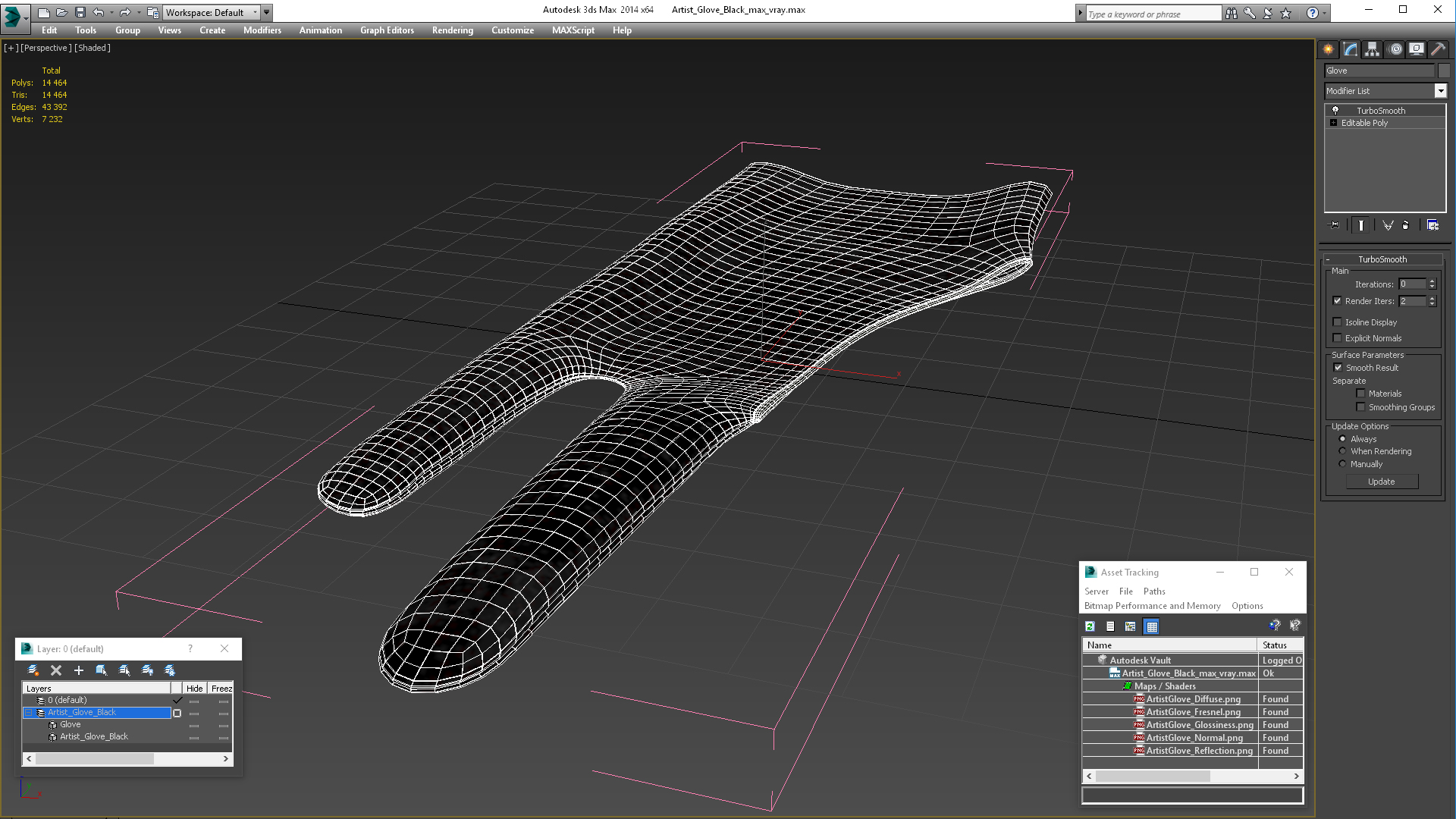Viewport: 1456px width, 819px height.
Task: Select the Always update radio button
Action: click(x=1342, y=438)
